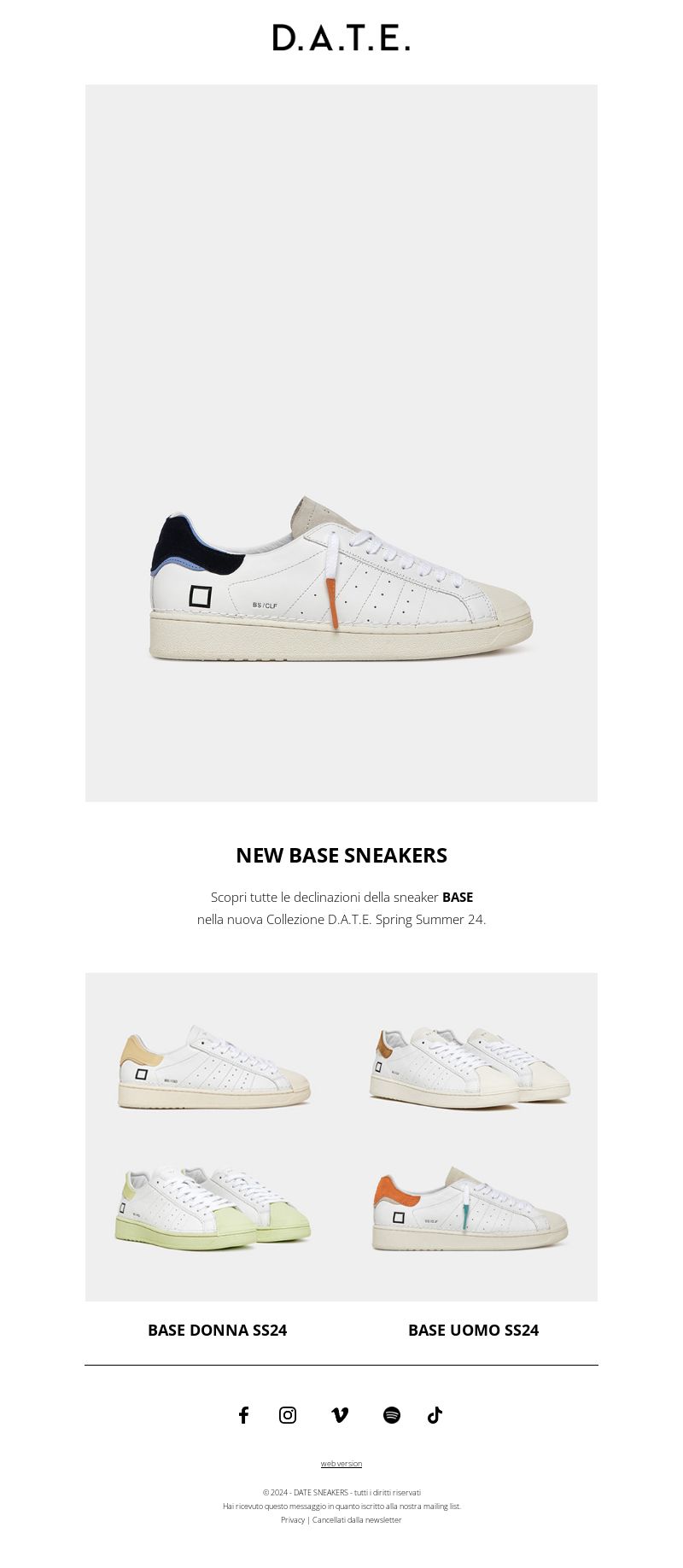The width and height of the screenshot is (683, 1568).
Task: Open the web version link
Action: 341,1463
